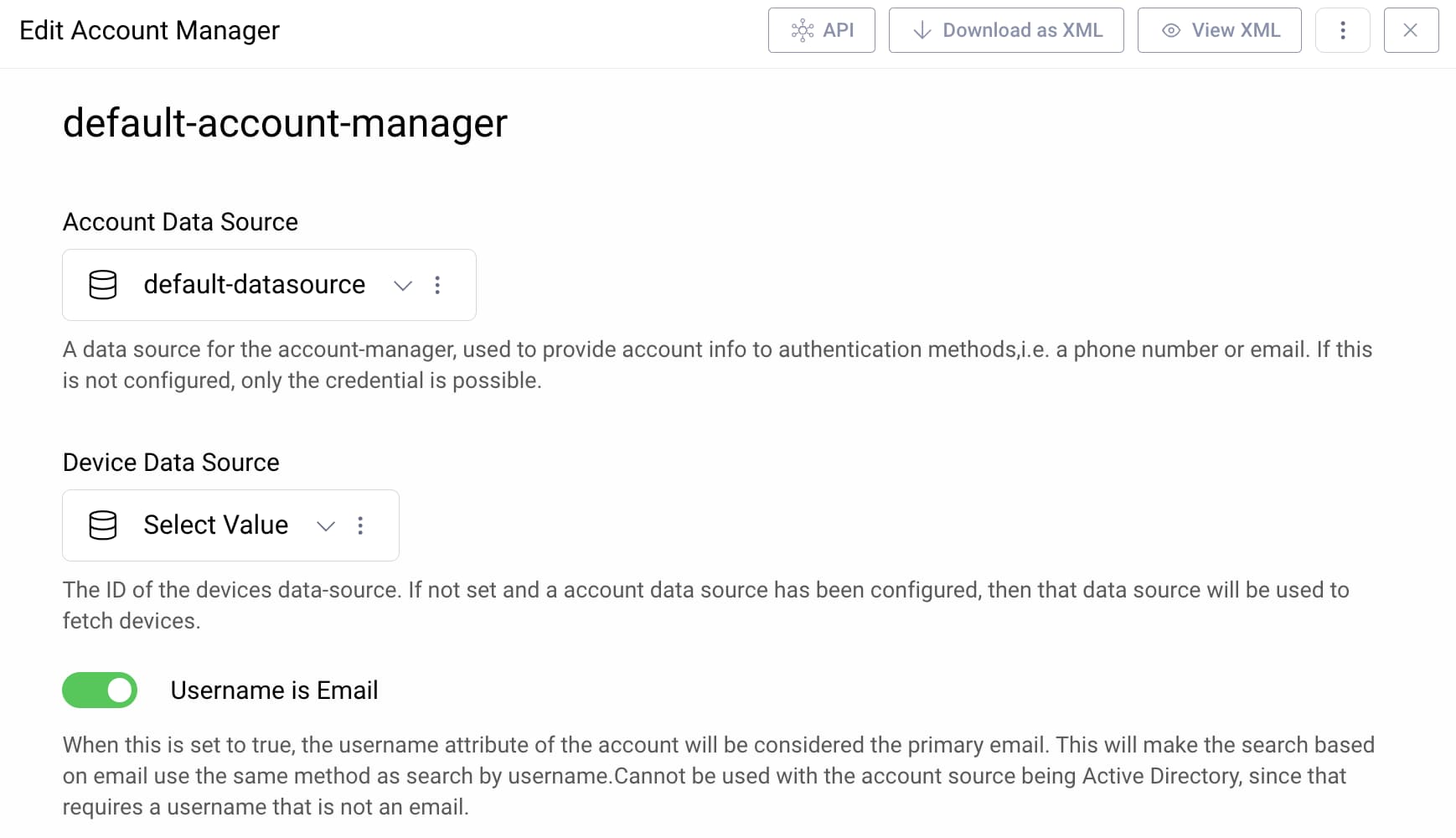This screenshot has width=1456, height=838.
Task: Click the download arrow icon on Download as XML
Action: [x=922, y=30]
